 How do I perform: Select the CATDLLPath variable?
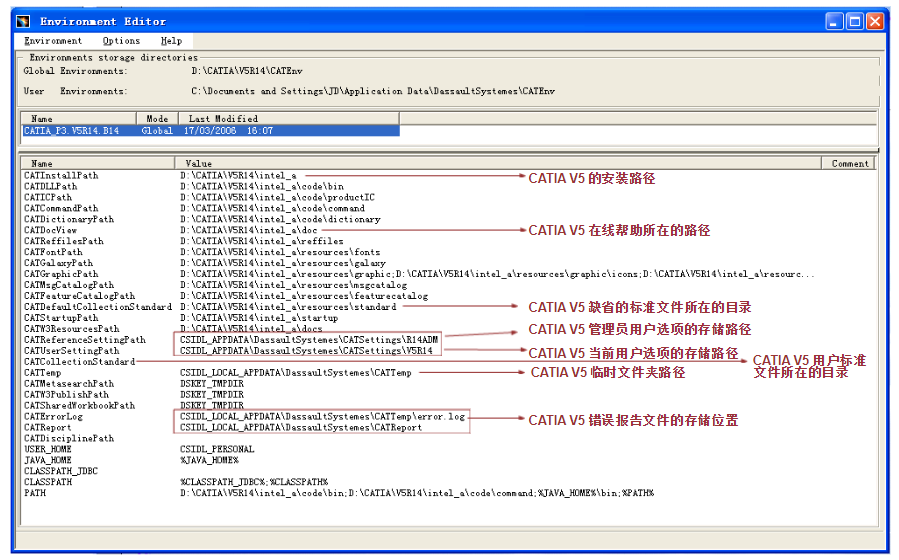tap(50, 186)
